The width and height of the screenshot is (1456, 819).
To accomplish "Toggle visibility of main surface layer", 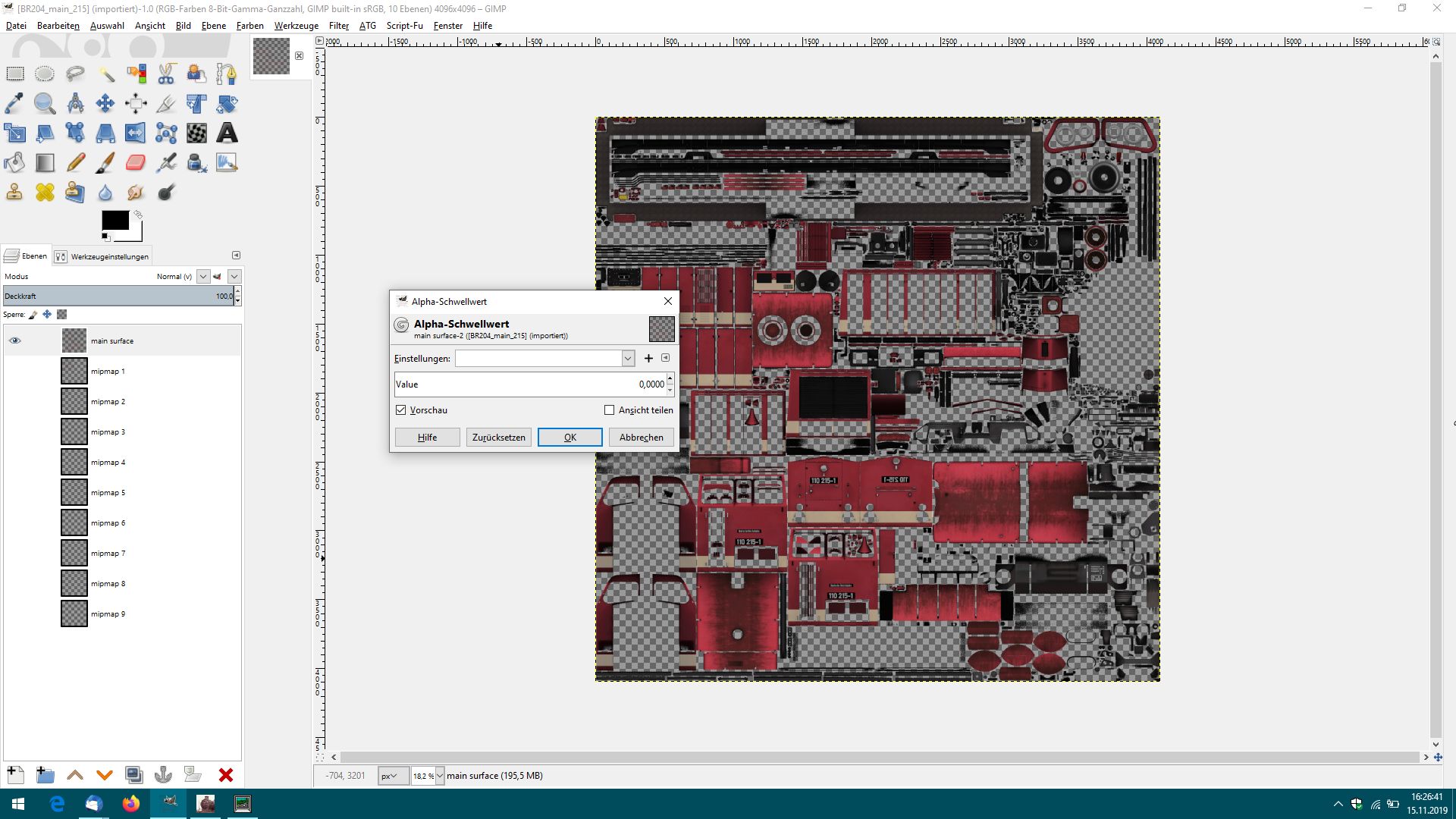I will [15, 340].
